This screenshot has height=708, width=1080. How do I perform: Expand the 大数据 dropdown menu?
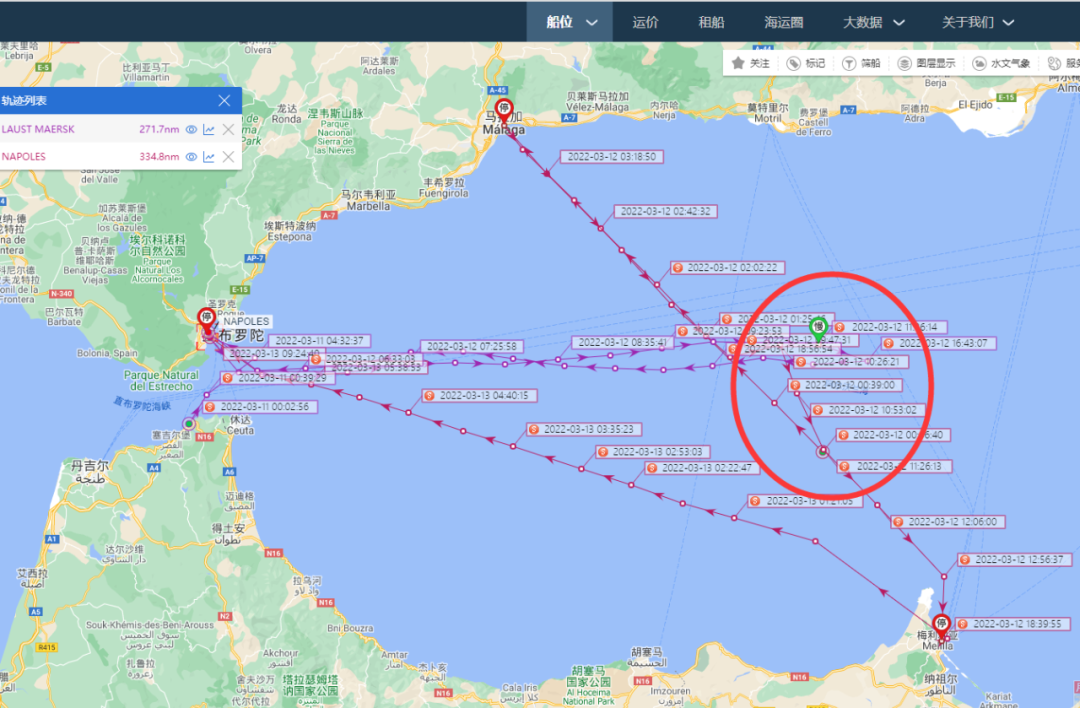[x=873, y=22]
